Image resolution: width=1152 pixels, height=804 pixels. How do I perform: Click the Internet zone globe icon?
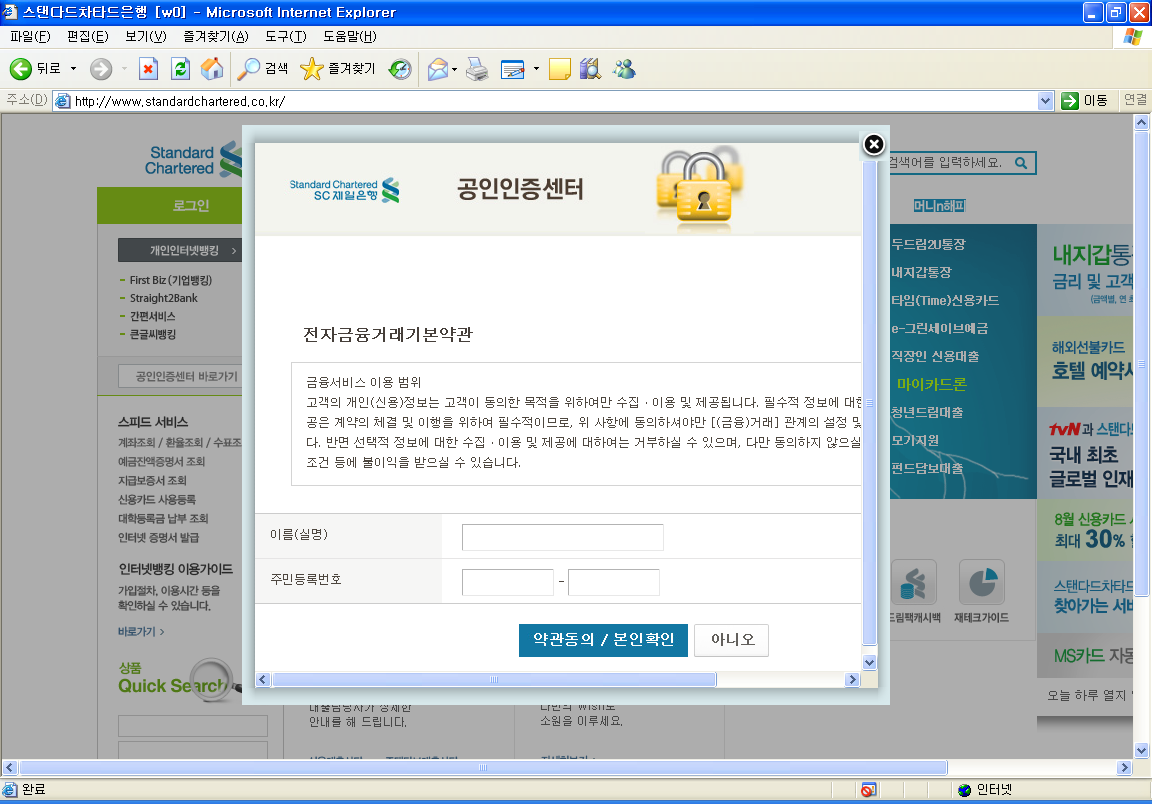pyautogui.click(x=965, y=790)
